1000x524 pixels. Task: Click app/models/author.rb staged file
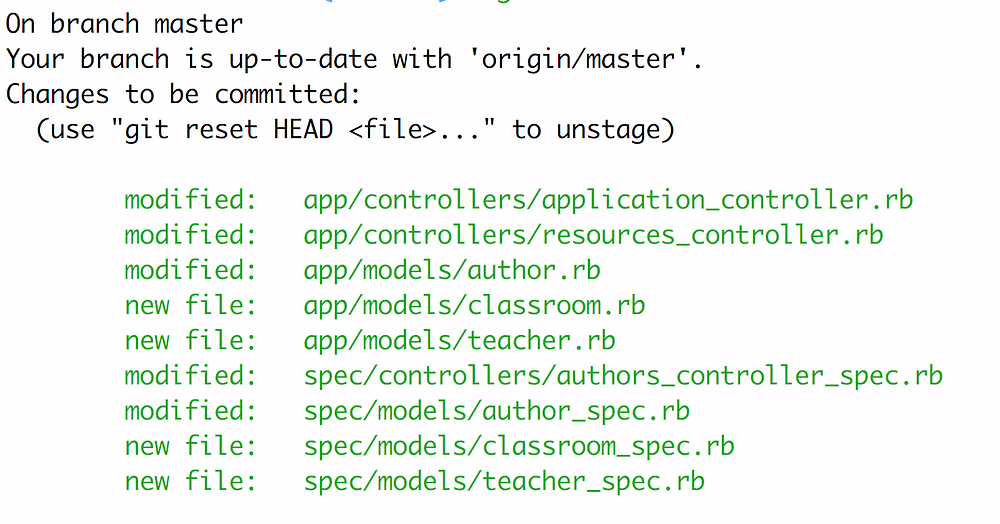(452, 270)
